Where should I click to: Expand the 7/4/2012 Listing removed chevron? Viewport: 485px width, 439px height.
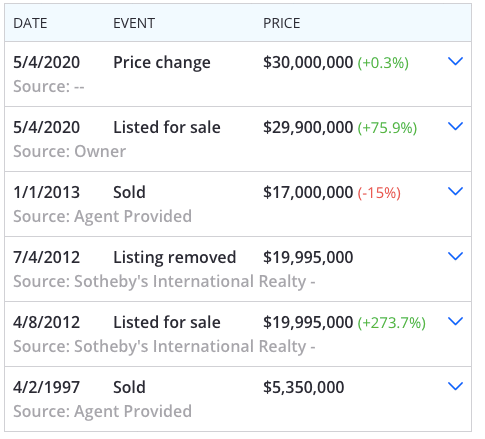[x=455, y=256]
